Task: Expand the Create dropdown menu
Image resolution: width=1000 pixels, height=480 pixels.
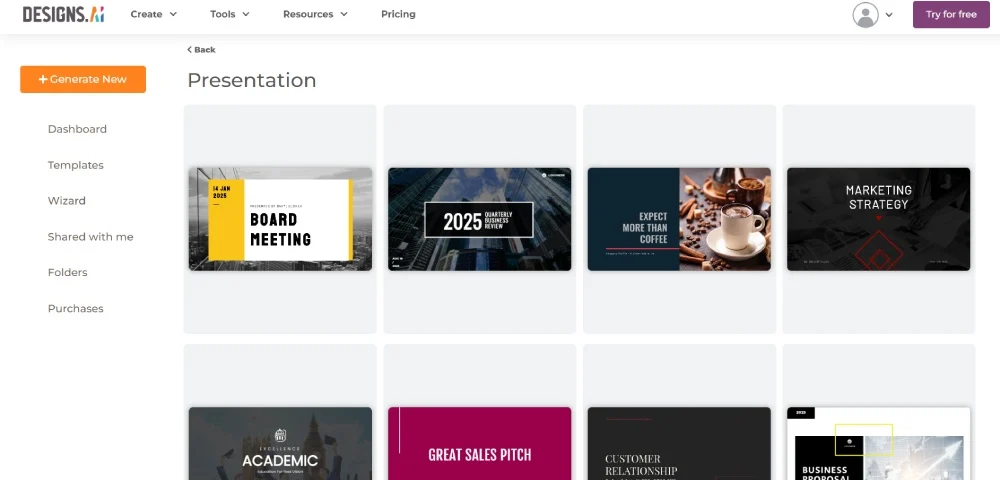Action: click(x=153, y=15)
